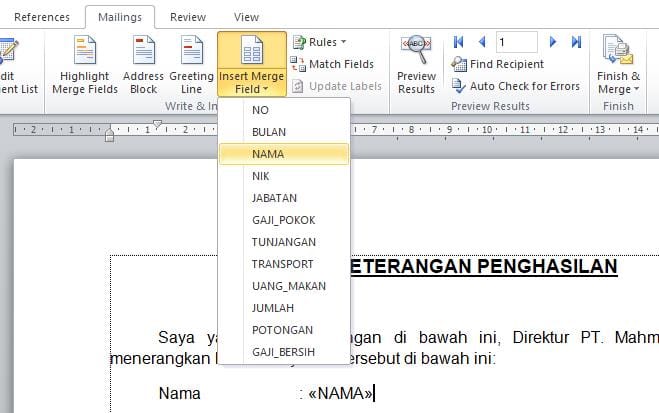
Task: Click the record number input box
Action: 516,42
